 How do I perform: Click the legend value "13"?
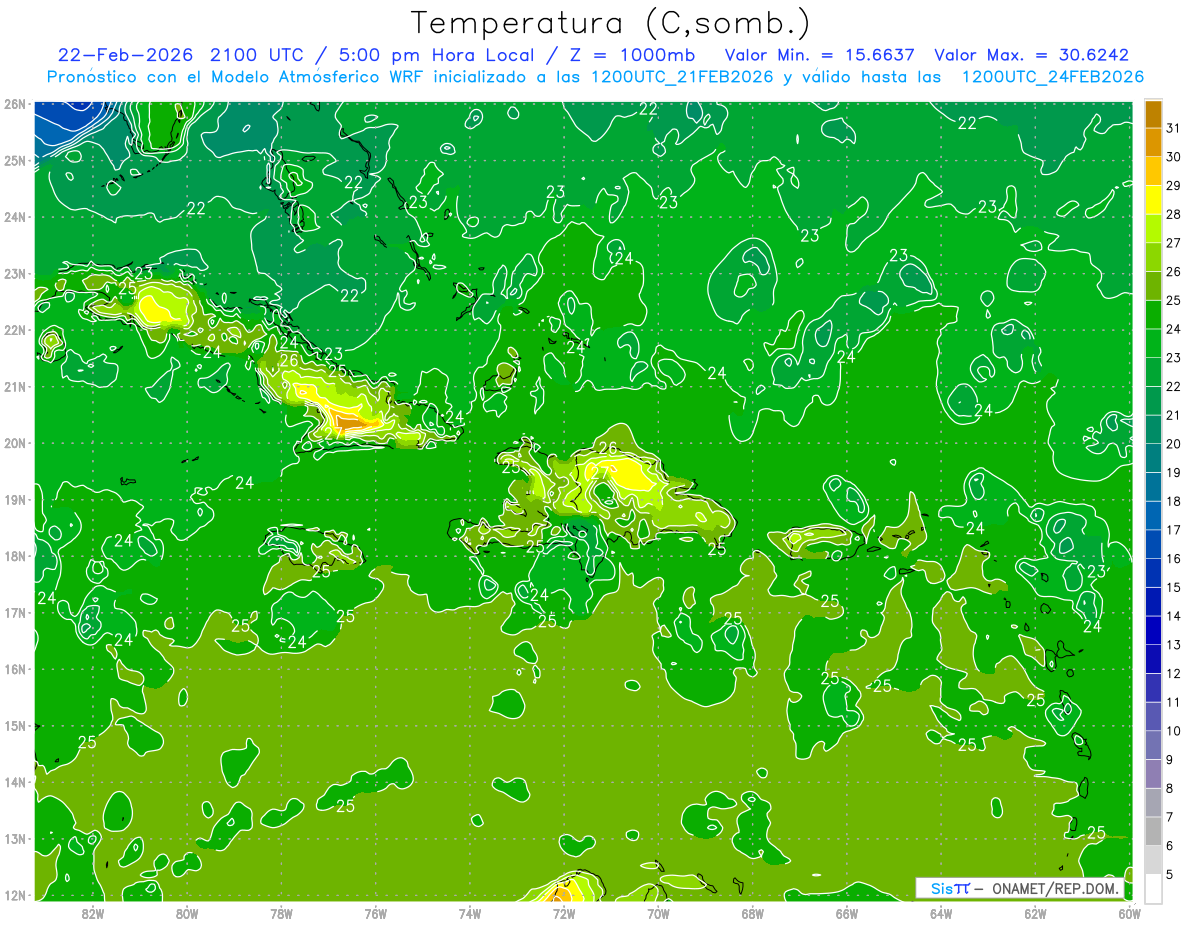(x=1173, y=645)
